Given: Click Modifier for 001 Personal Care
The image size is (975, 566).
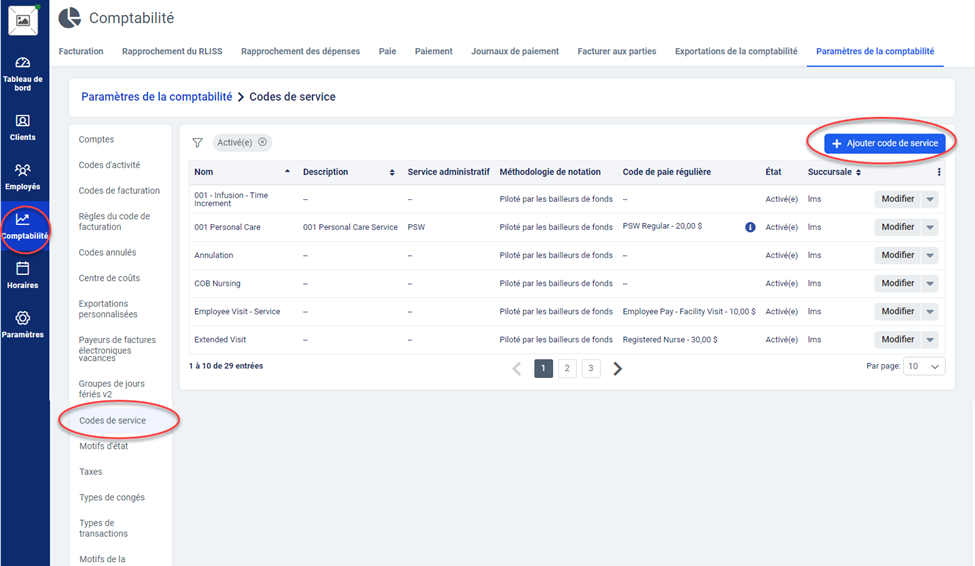Looking at the screenshot, I should [x=898, y=227].
